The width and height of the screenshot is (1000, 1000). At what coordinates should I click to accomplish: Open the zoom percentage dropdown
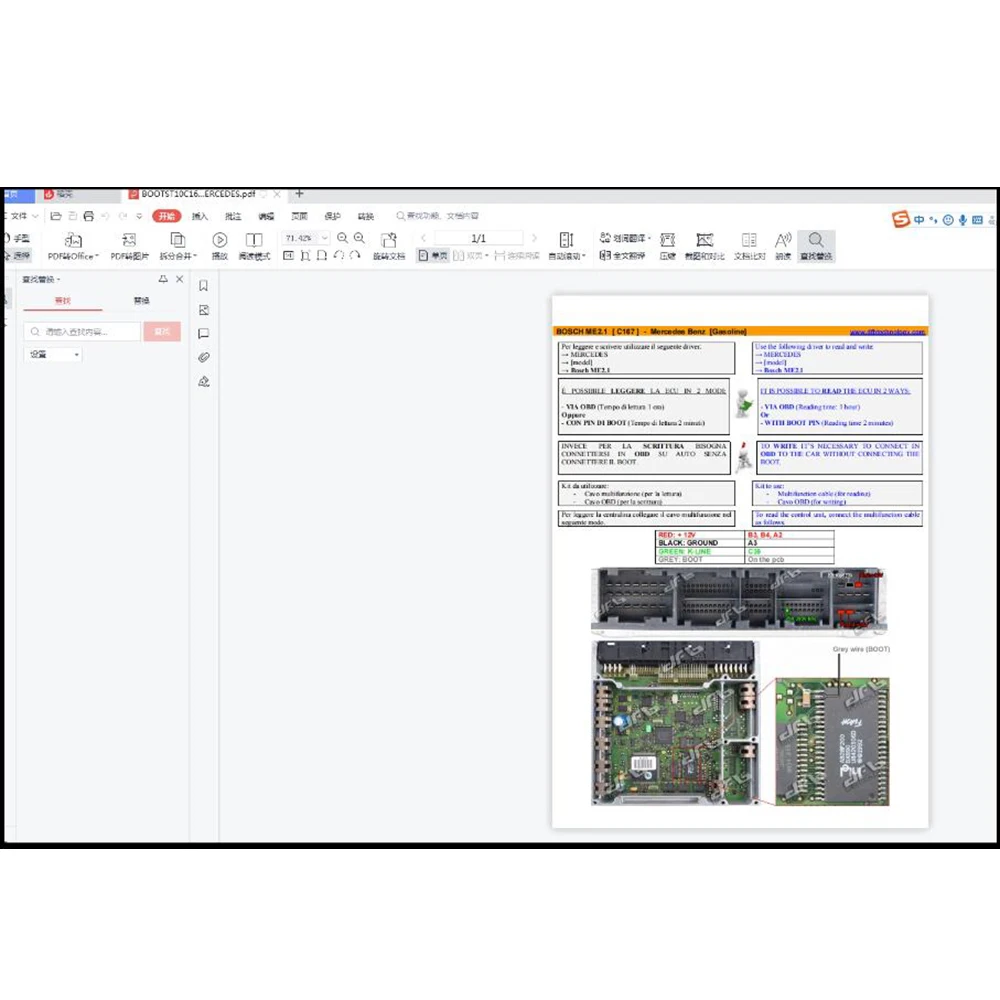[325, 238]
